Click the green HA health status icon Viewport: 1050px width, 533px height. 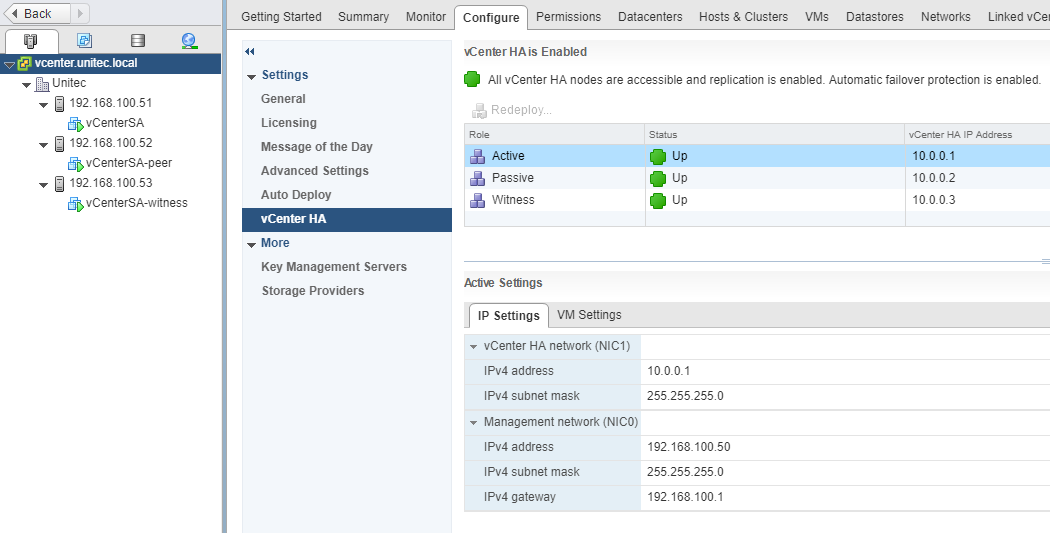pyautogui.click(x=472, y=80)
